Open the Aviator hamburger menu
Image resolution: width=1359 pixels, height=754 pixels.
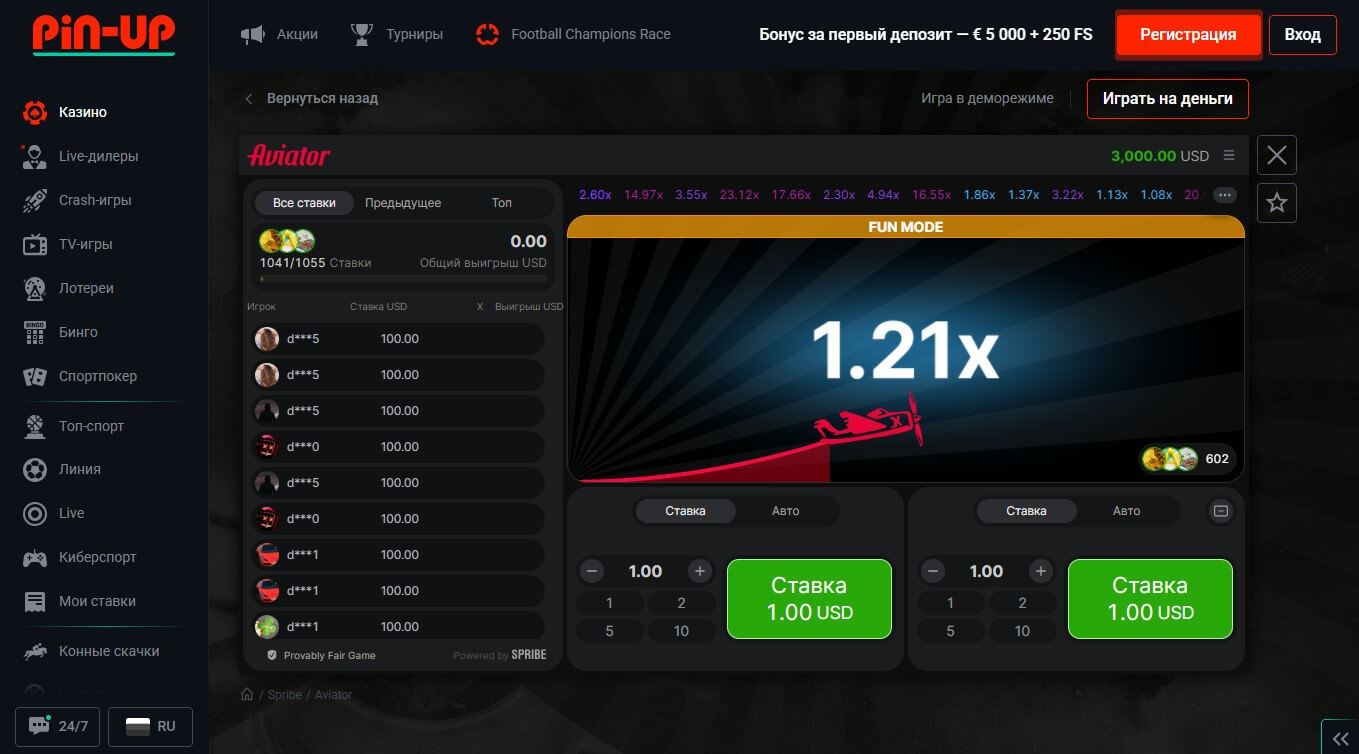pyautogui.click(x=1229, y=156)
